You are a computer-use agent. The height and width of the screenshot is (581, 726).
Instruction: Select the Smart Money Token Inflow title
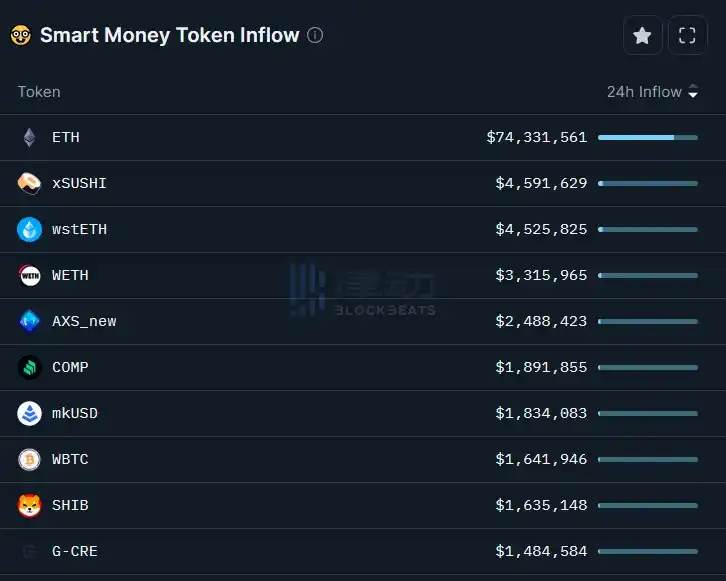coord(169,35)
